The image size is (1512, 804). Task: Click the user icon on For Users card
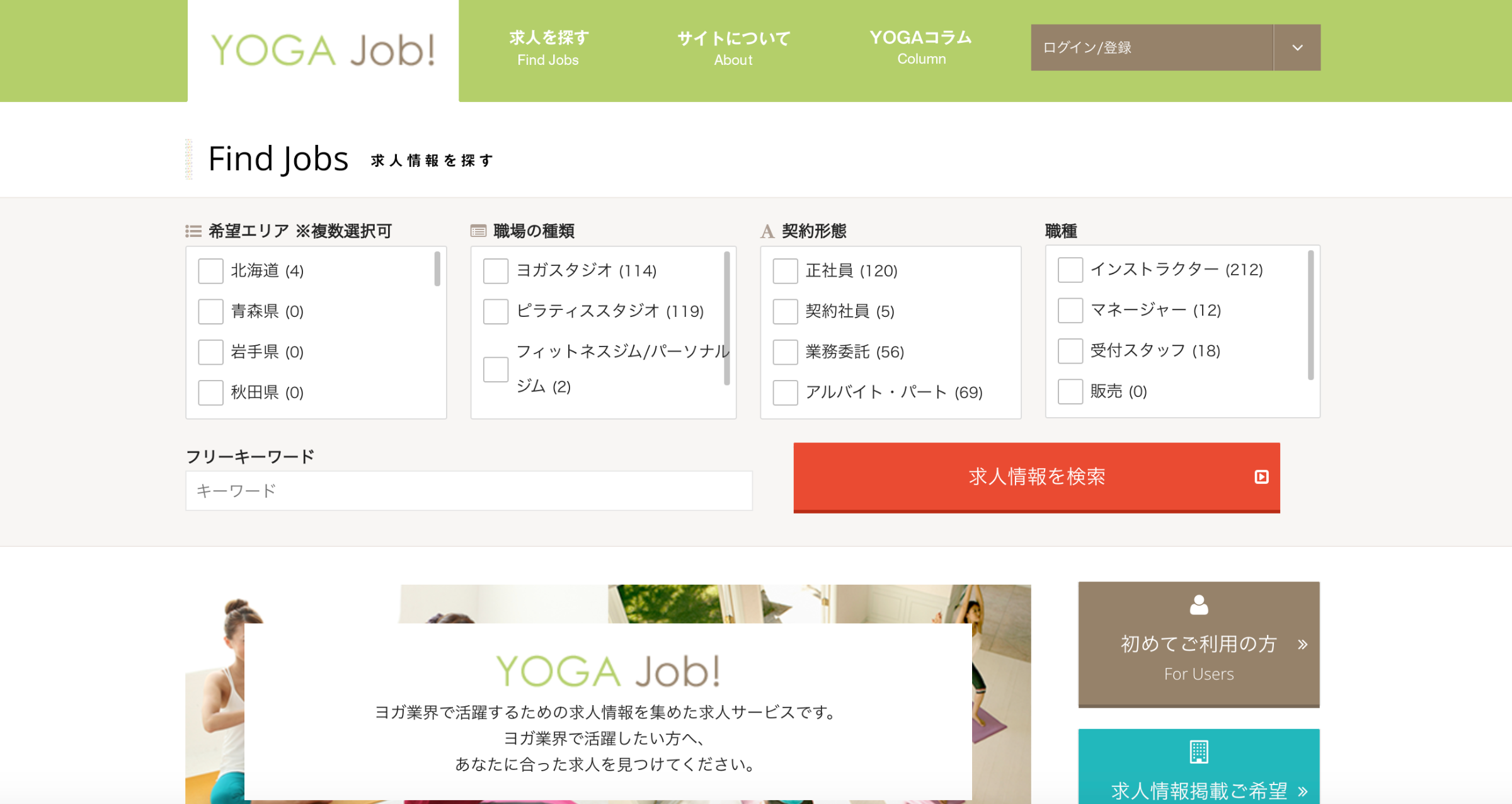pos(1199,605)
